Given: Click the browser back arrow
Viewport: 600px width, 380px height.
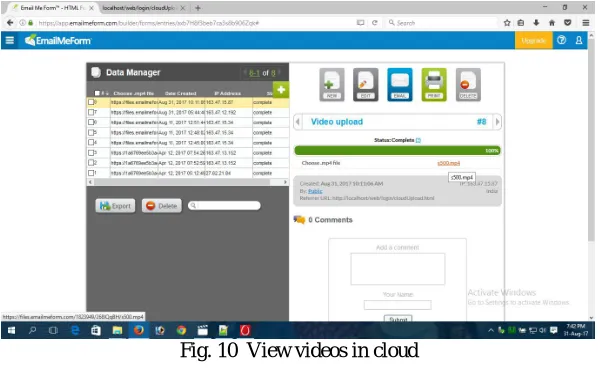Looking at the screenshot, I should [10, 23].
